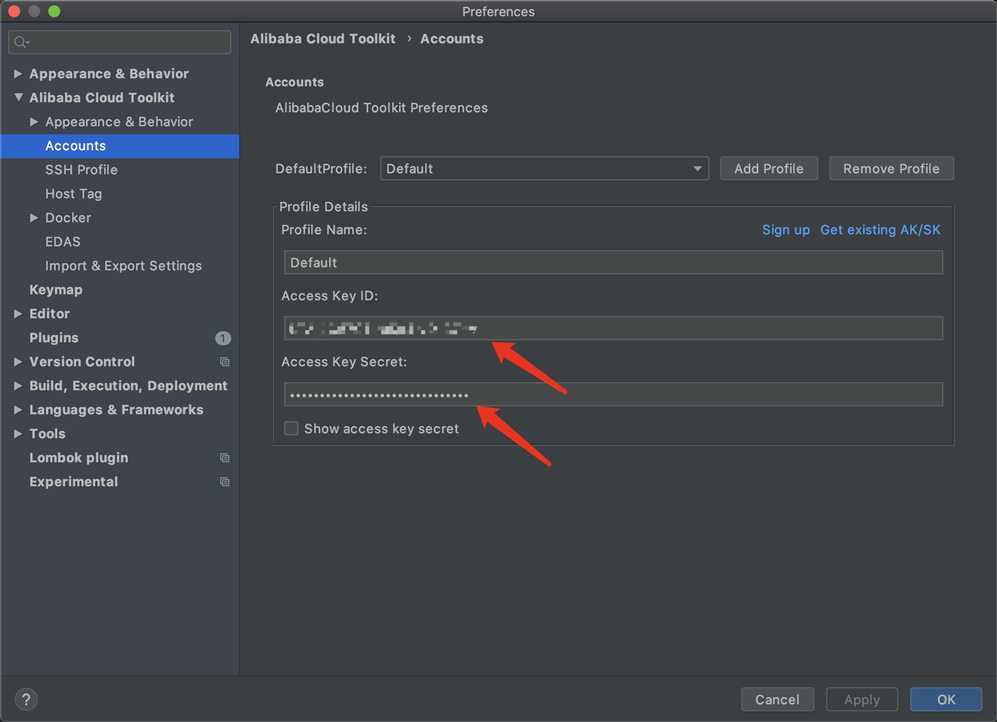Expand the Editor section

coord(18,313)
